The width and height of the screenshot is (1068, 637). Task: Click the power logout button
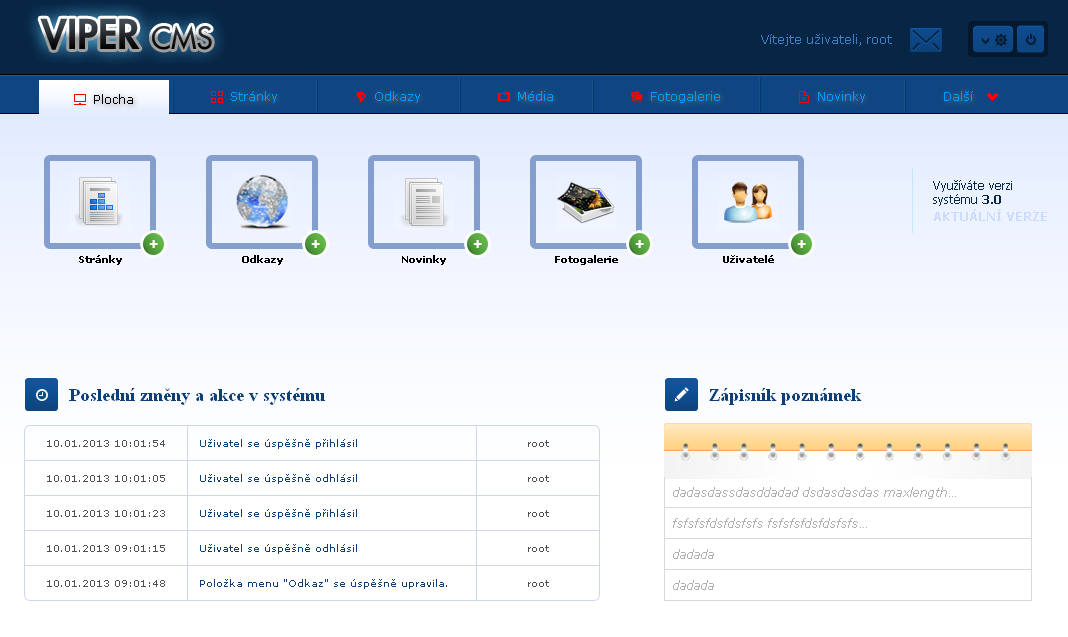pyautogui.click(x=1031, y=40)
